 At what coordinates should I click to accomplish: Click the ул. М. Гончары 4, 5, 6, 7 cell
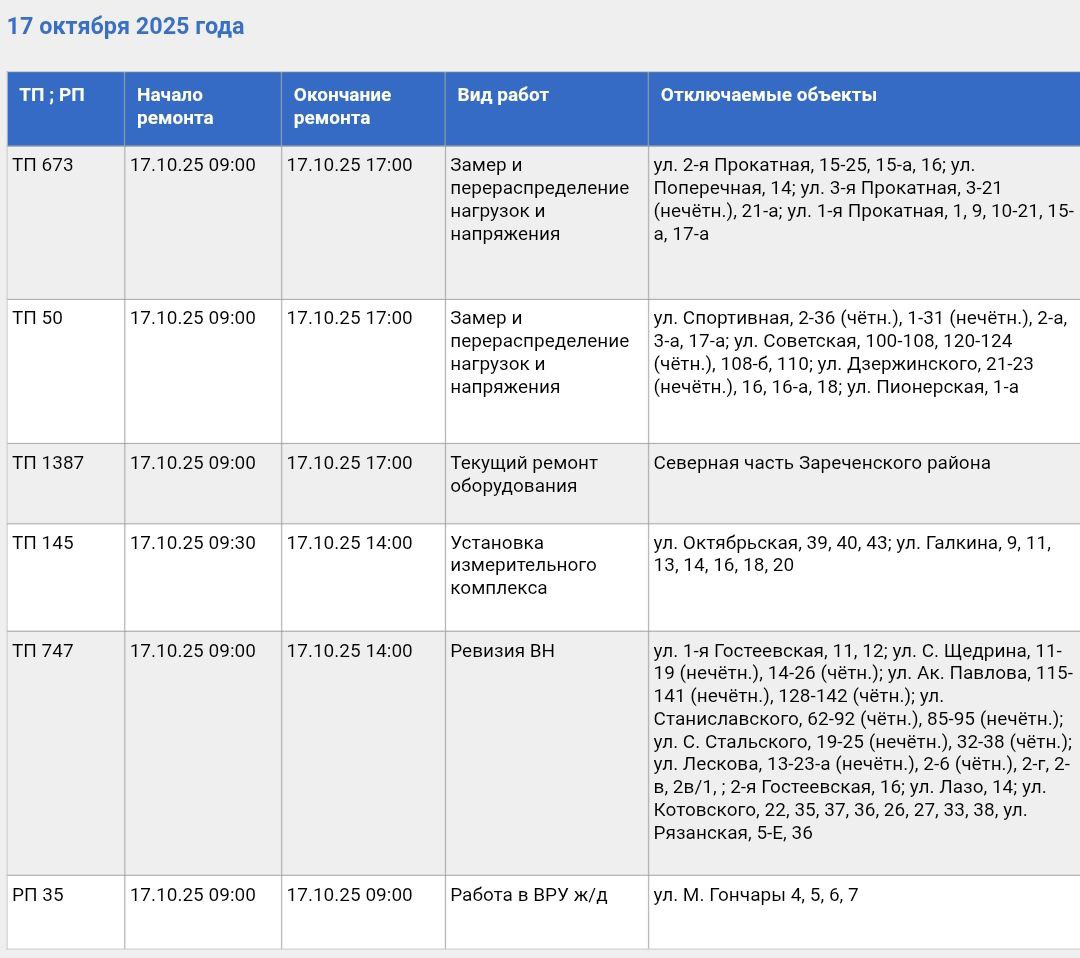coord(756,896)
